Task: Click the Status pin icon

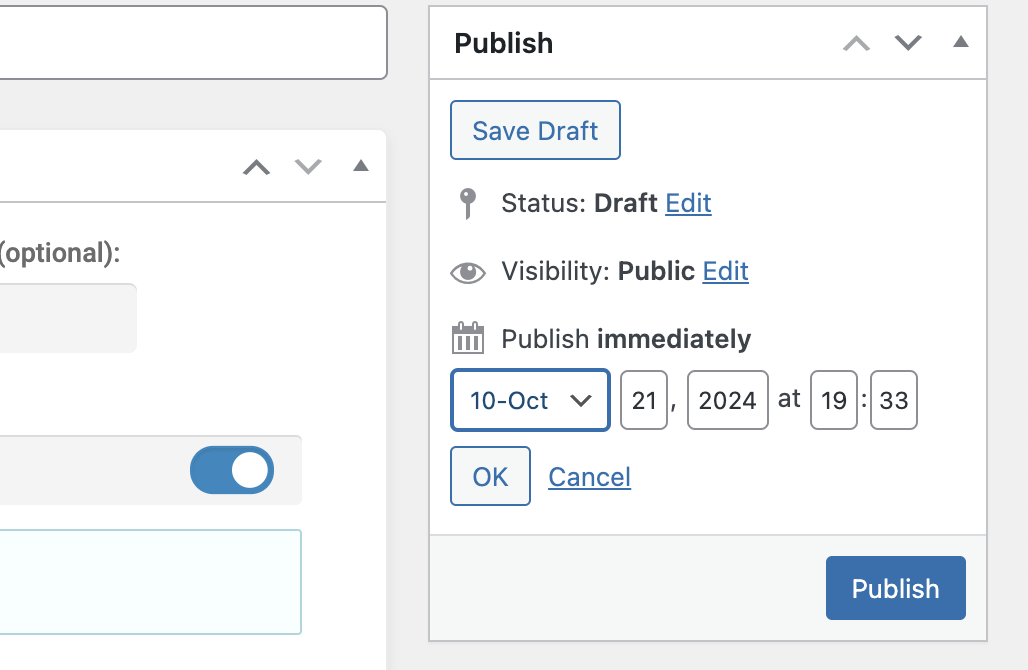Action: coord(467,203)
